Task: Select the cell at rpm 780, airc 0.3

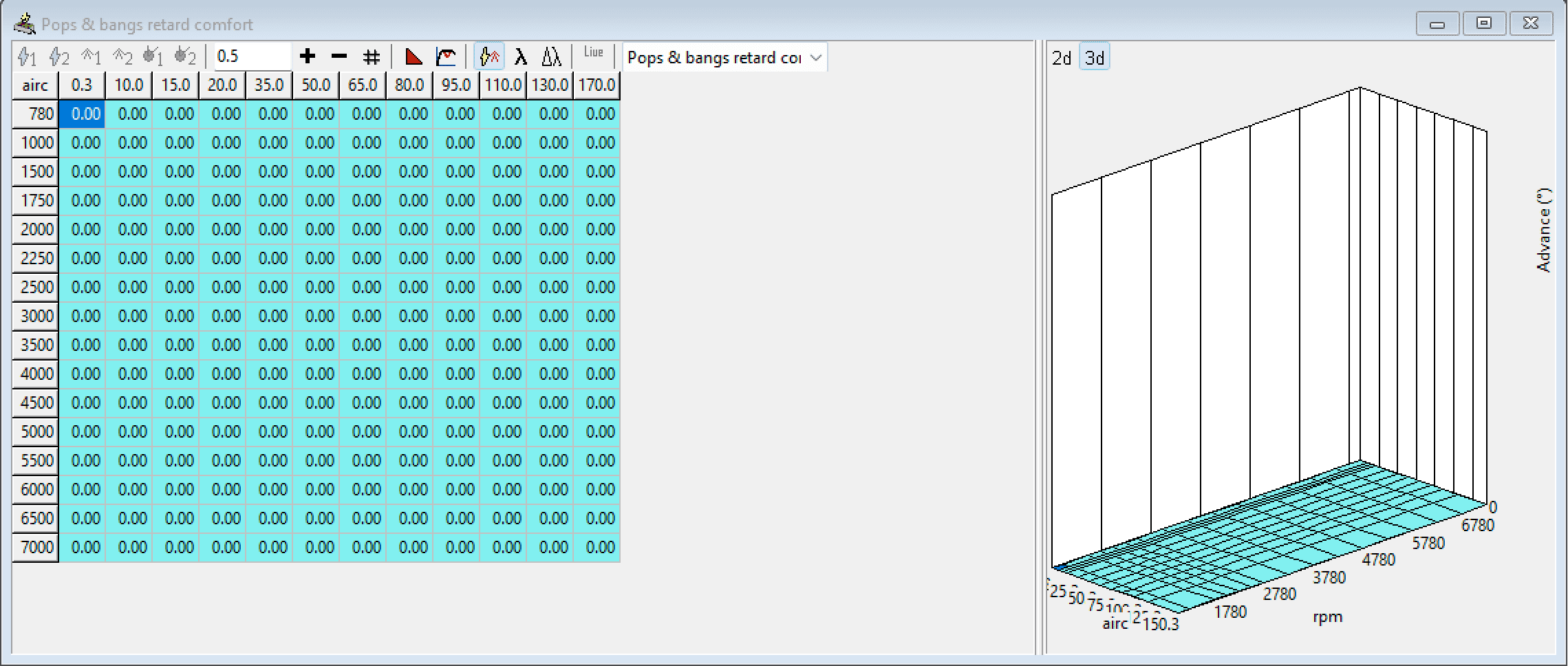Action: click(82, 114)
